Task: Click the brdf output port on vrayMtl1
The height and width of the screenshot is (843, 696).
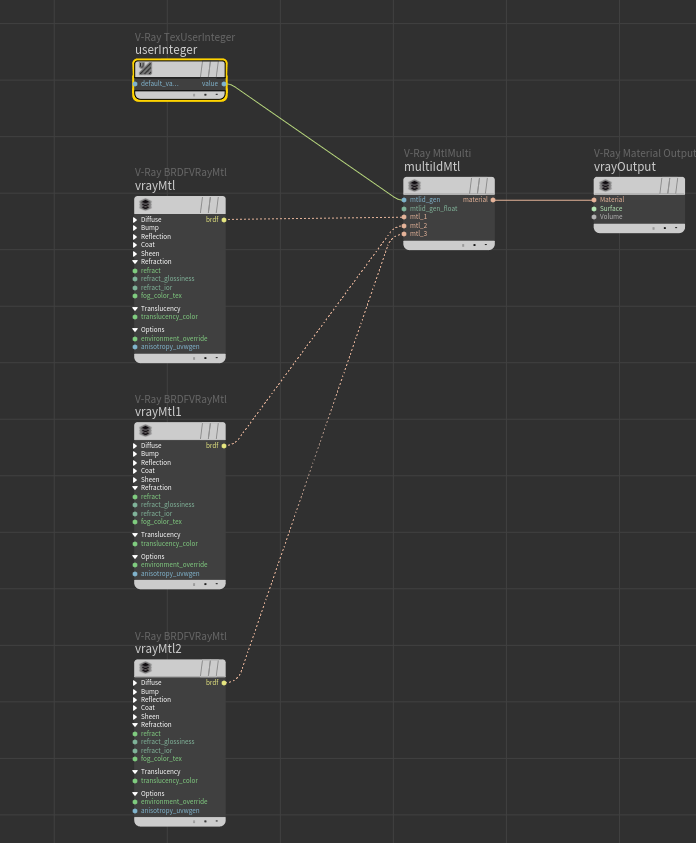Action: (224, 446)
